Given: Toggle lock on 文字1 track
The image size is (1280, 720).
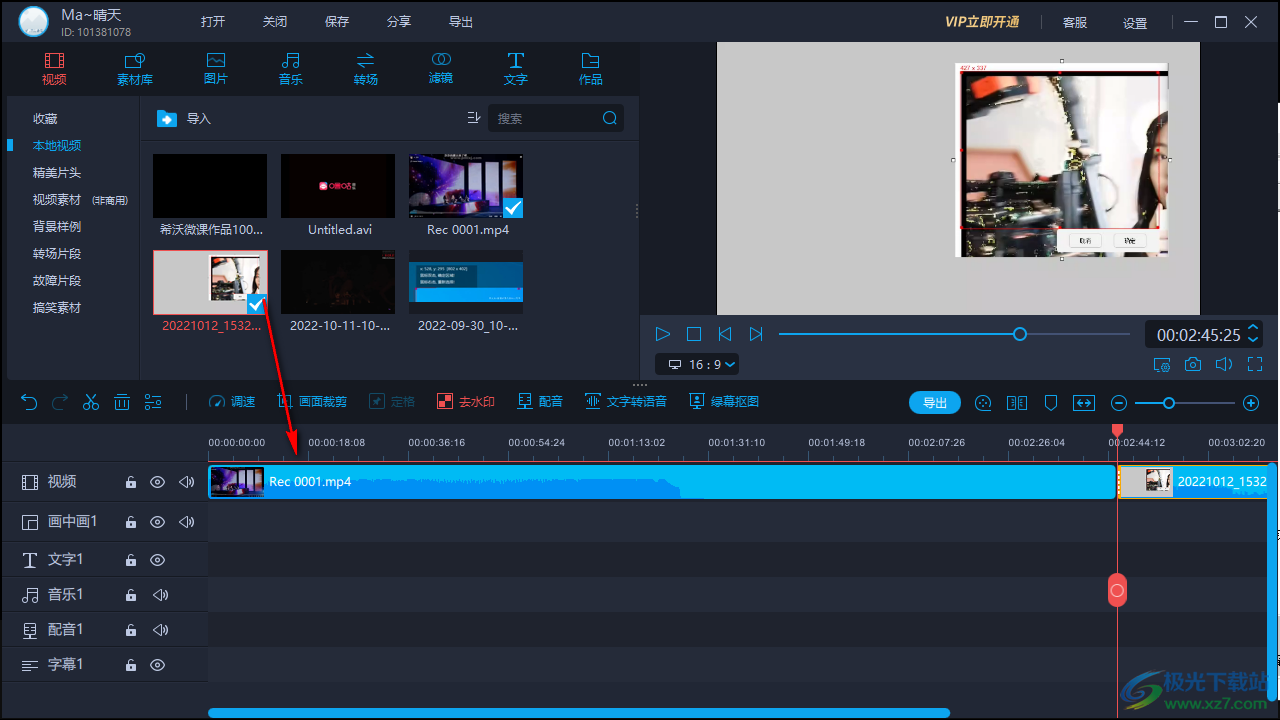Looking at the screenshot, I should pos(130,560).
